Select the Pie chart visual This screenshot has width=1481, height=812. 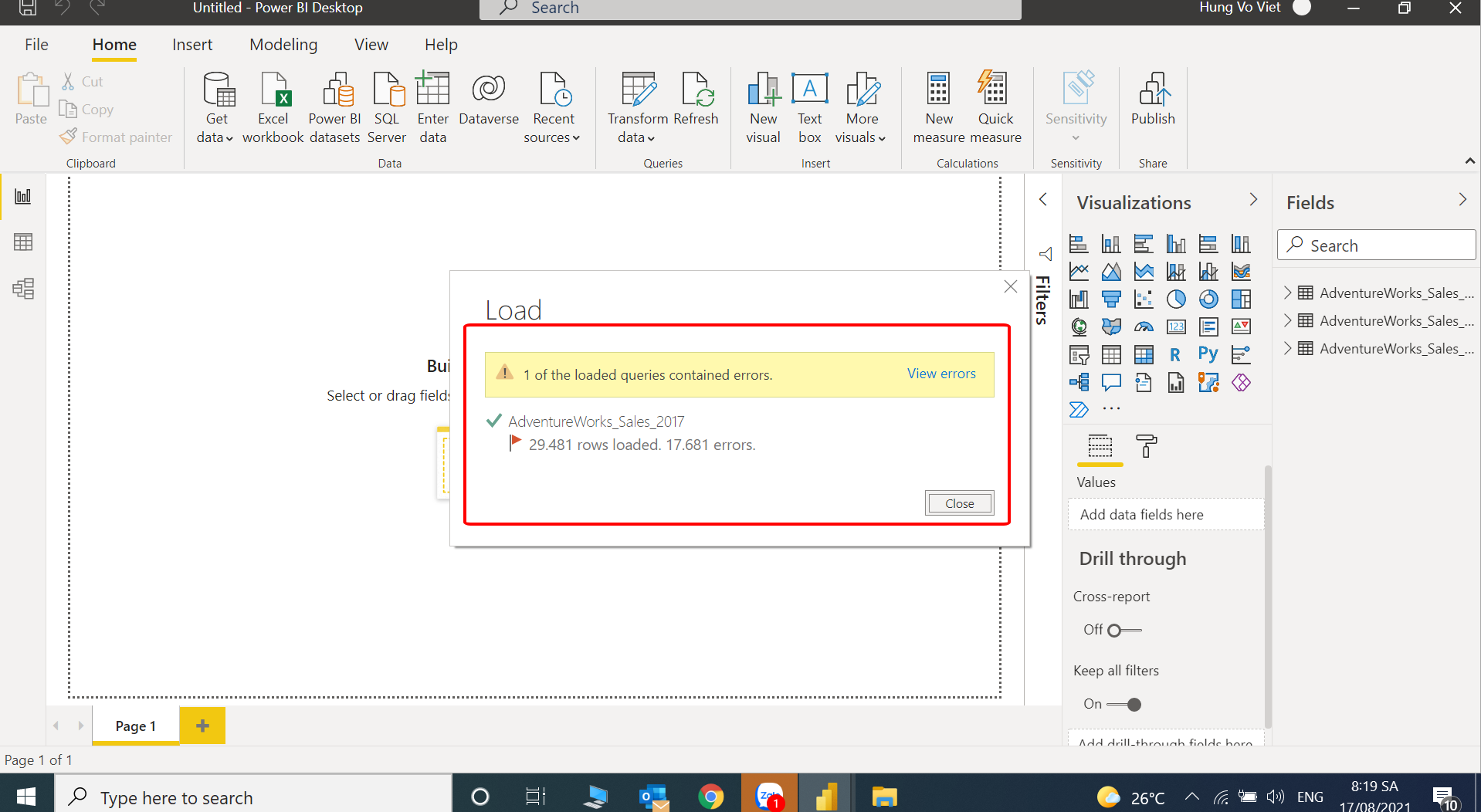click(1176, 299)
